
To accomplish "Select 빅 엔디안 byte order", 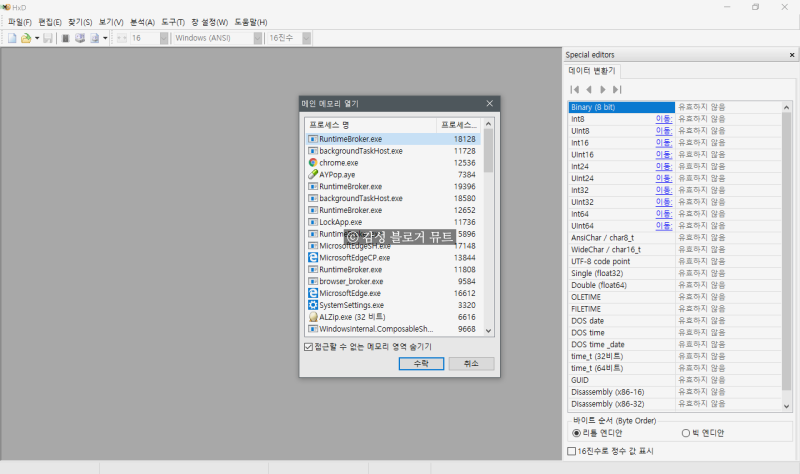I will coord(686,433).
